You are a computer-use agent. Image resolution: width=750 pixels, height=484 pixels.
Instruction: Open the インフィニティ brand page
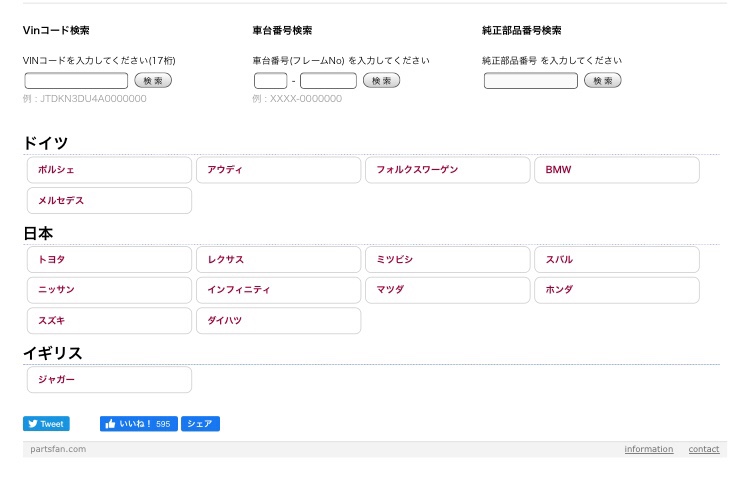(278, 290)
